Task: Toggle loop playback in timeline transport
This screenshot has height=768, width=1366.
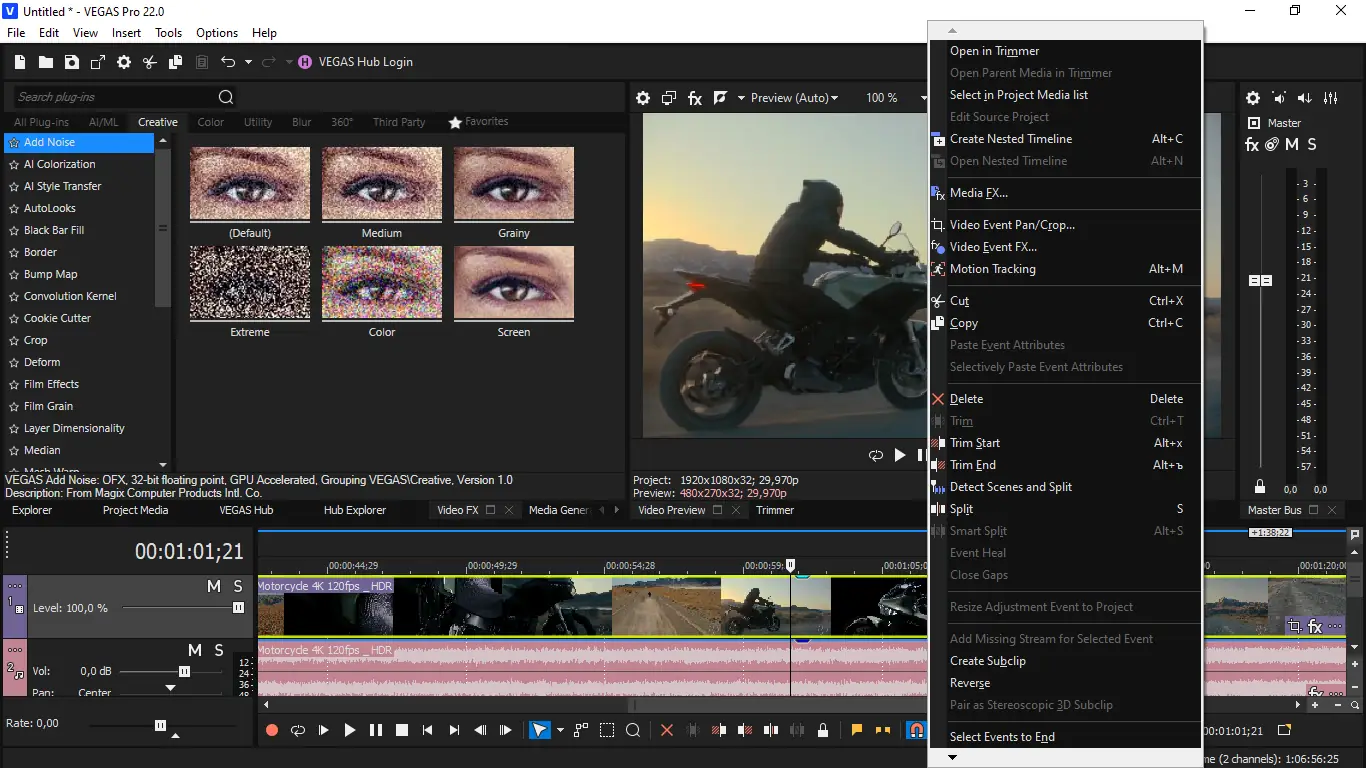Action: pyautogui.click(x=297, y=731)
